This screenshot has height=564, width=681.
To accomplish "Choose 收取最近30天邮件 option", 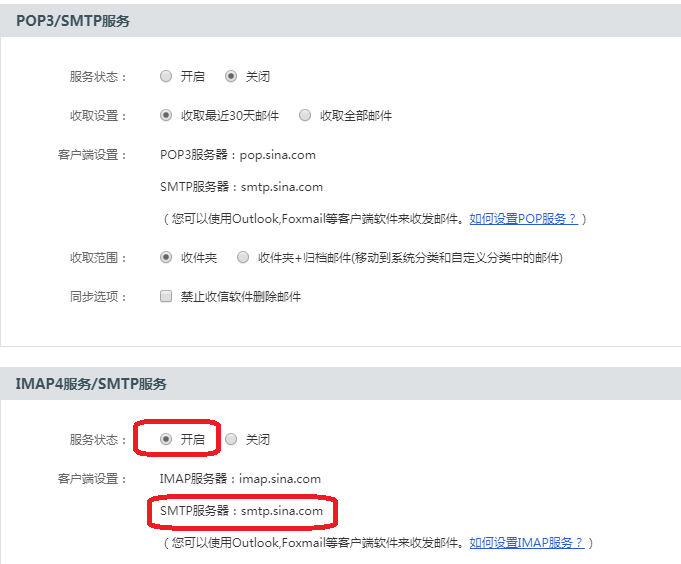I will (x=165, y=115).
